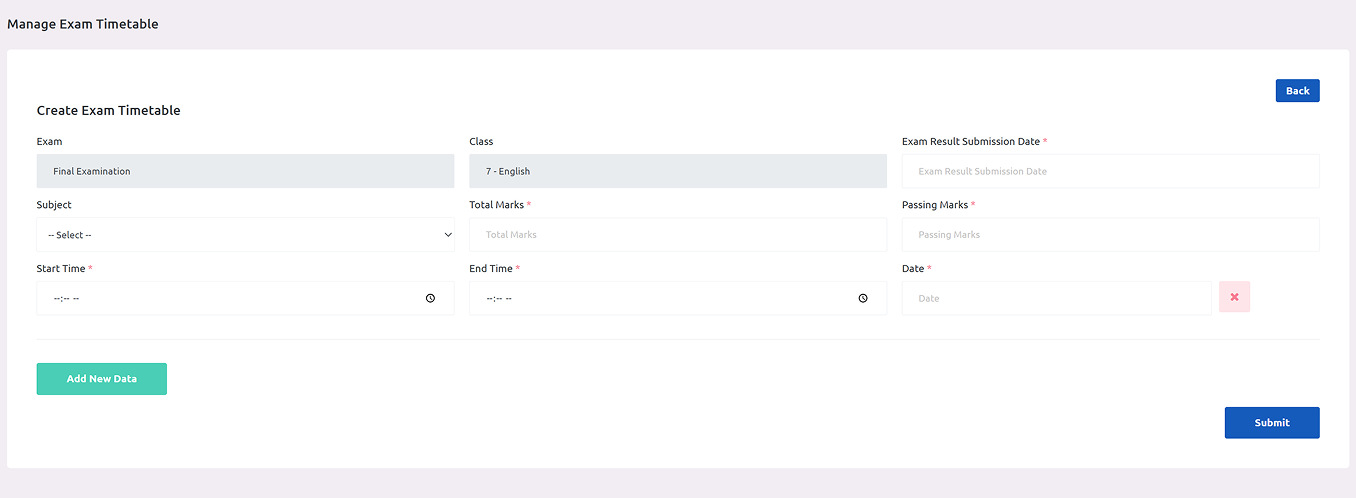Expand the Subject select dropdown
The image size is (1356, 498).
point(245,235)
